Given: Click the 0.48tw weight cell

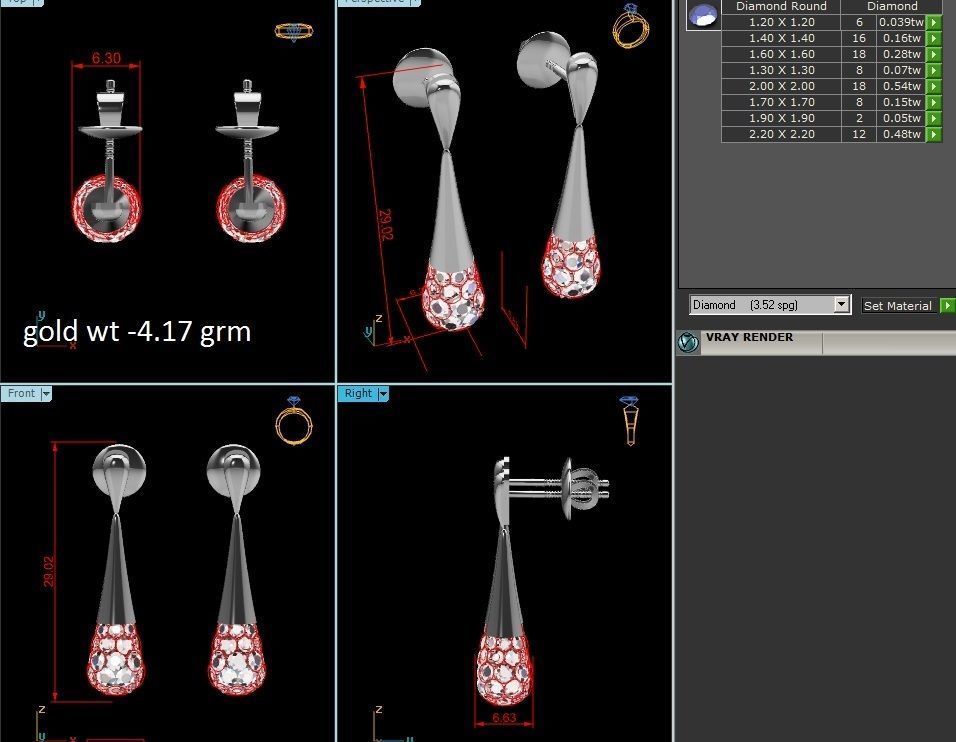Looking at the screenshot, I should click(x=901, y=134).
